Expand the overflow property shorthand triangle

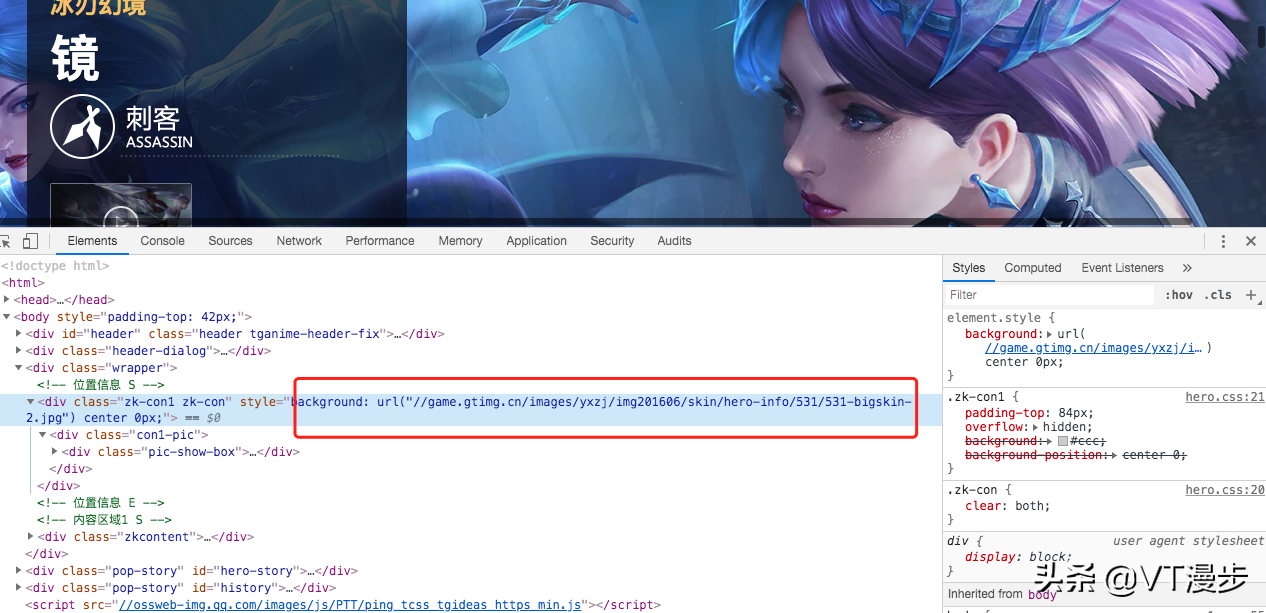pos(1035,427)
